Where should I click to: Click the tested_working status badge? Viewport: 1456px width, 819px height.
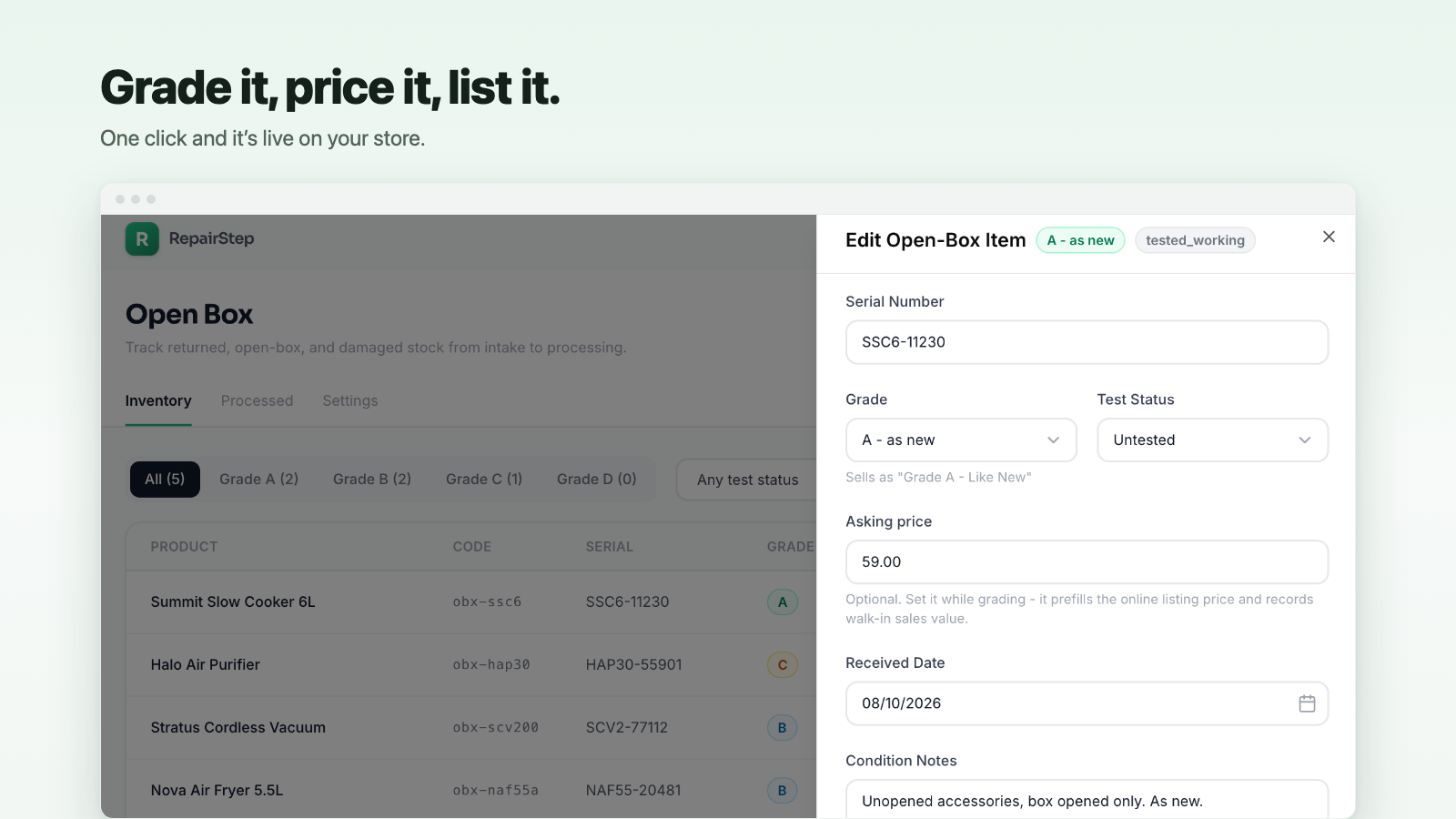click(x=1195, y=240)
